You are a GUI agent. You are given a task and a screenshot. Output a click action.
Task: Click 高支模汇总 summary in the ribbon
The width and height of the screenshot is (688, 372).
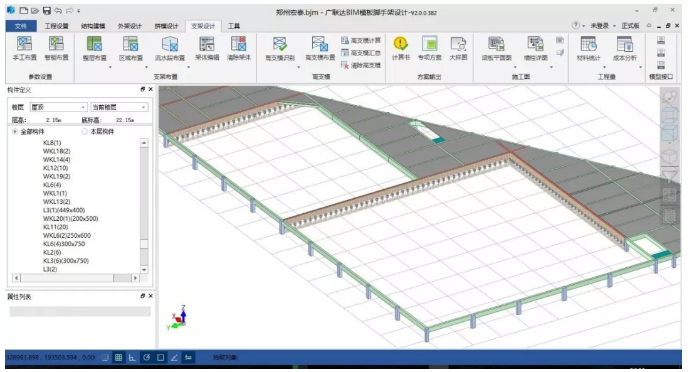361,53
